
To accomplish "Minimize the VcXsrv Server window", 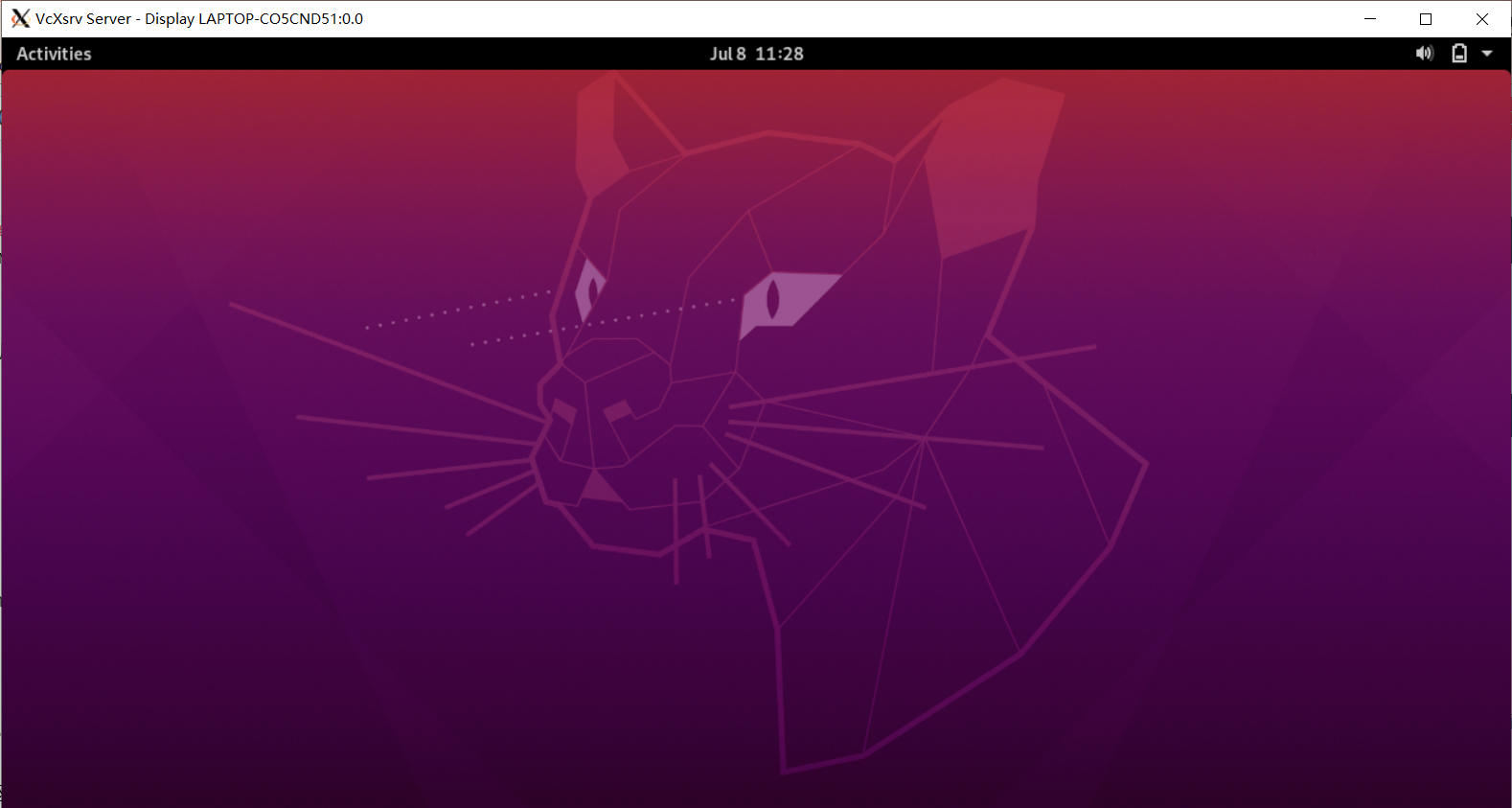I will point(1370,18).
